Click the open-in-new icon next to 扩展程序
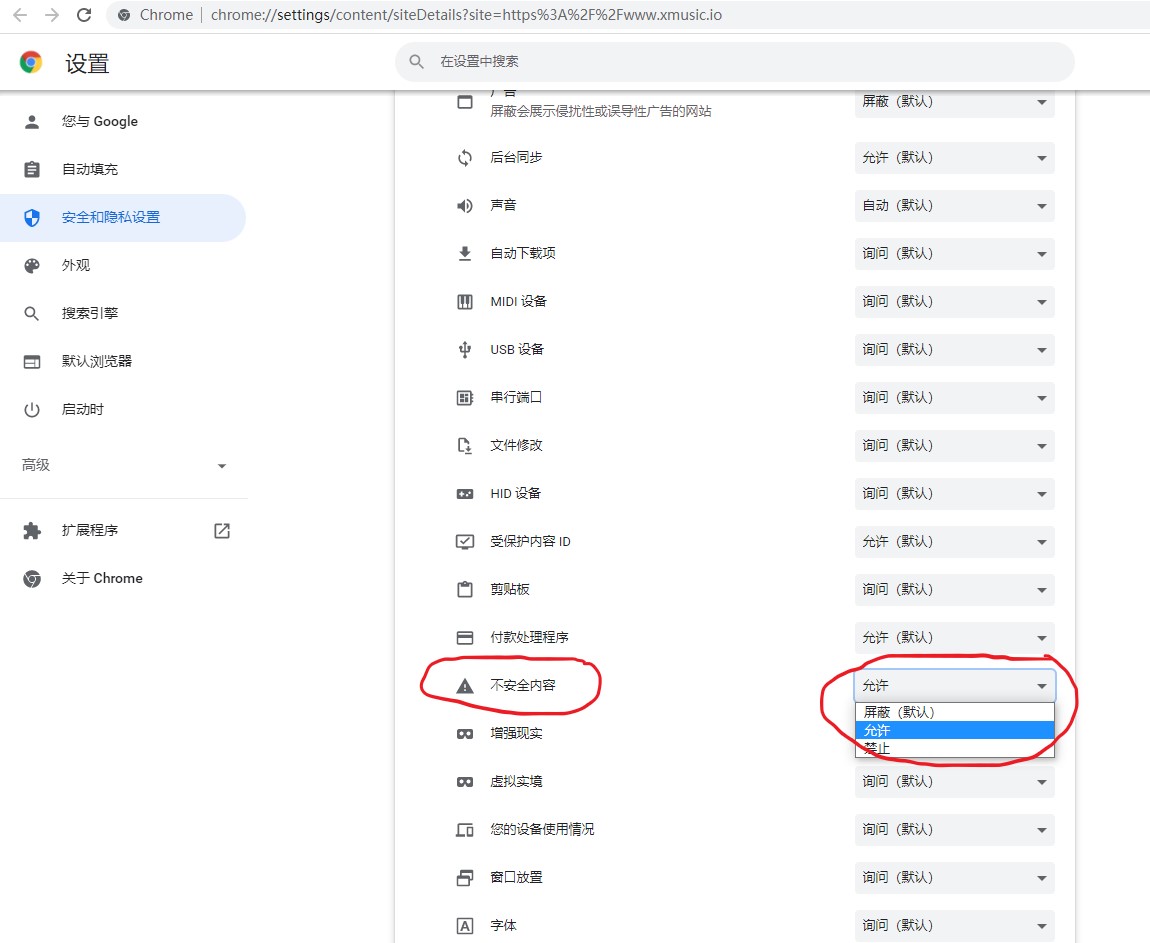Screen dimensions: 1150x943 [x=222, y=531]
